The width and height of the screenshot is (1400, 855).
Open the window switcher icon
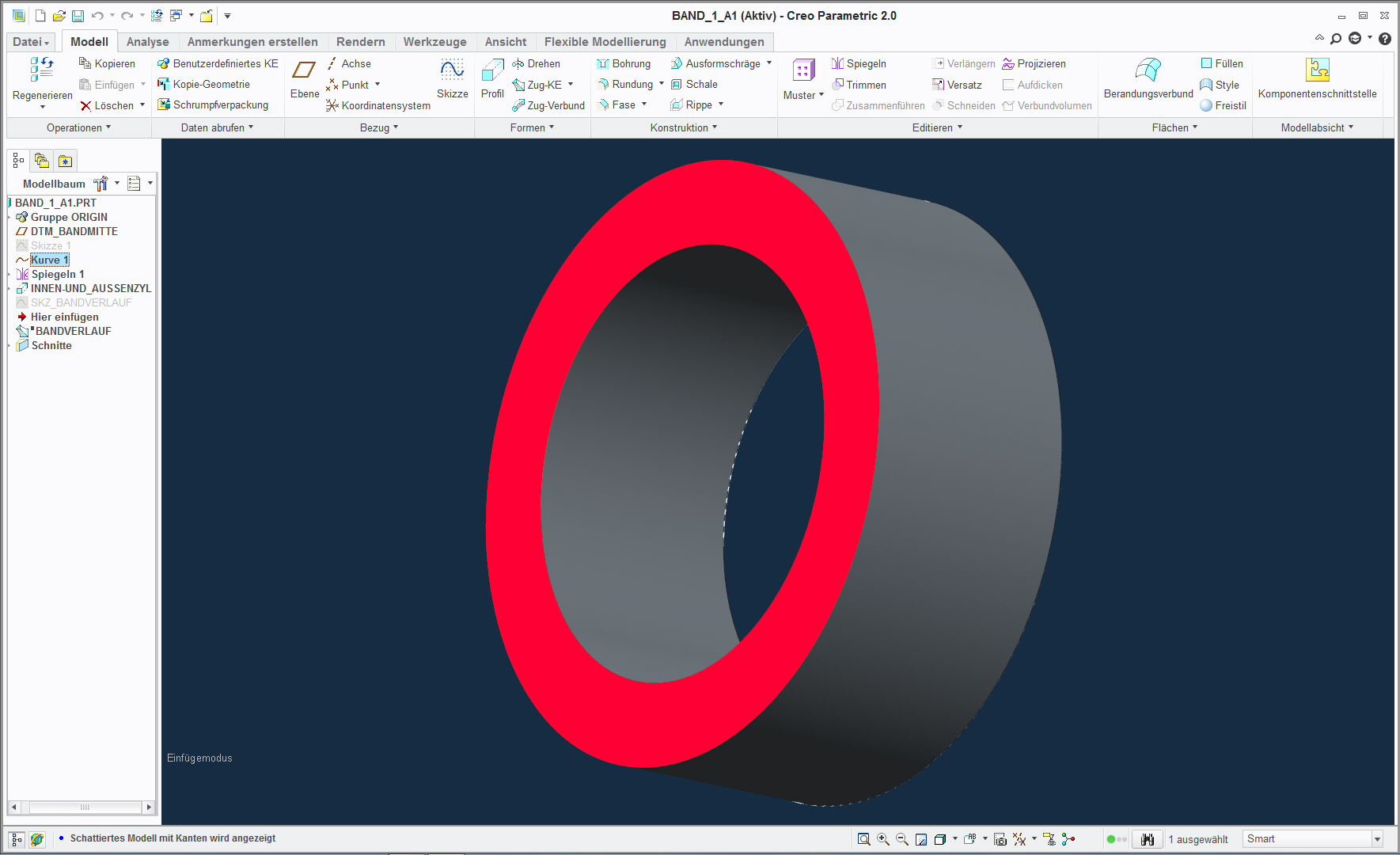[x=176, y=16]
